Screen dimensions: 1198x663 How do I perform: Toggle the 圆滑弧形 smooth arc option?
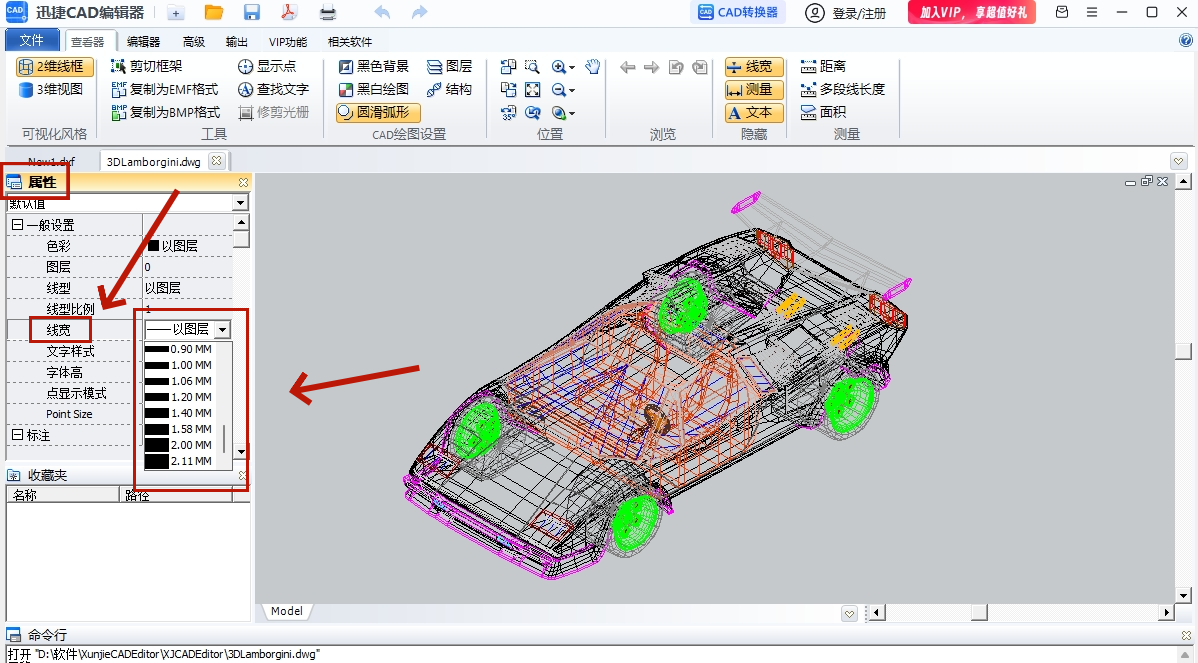click(378, 112)
